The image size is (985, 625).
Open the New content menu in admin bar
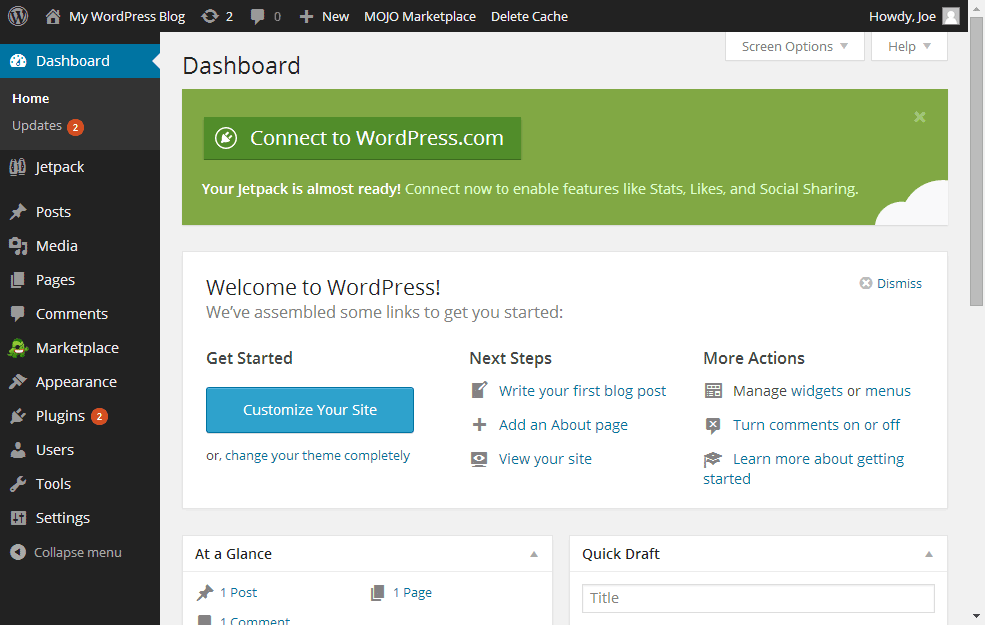(324, 16)
